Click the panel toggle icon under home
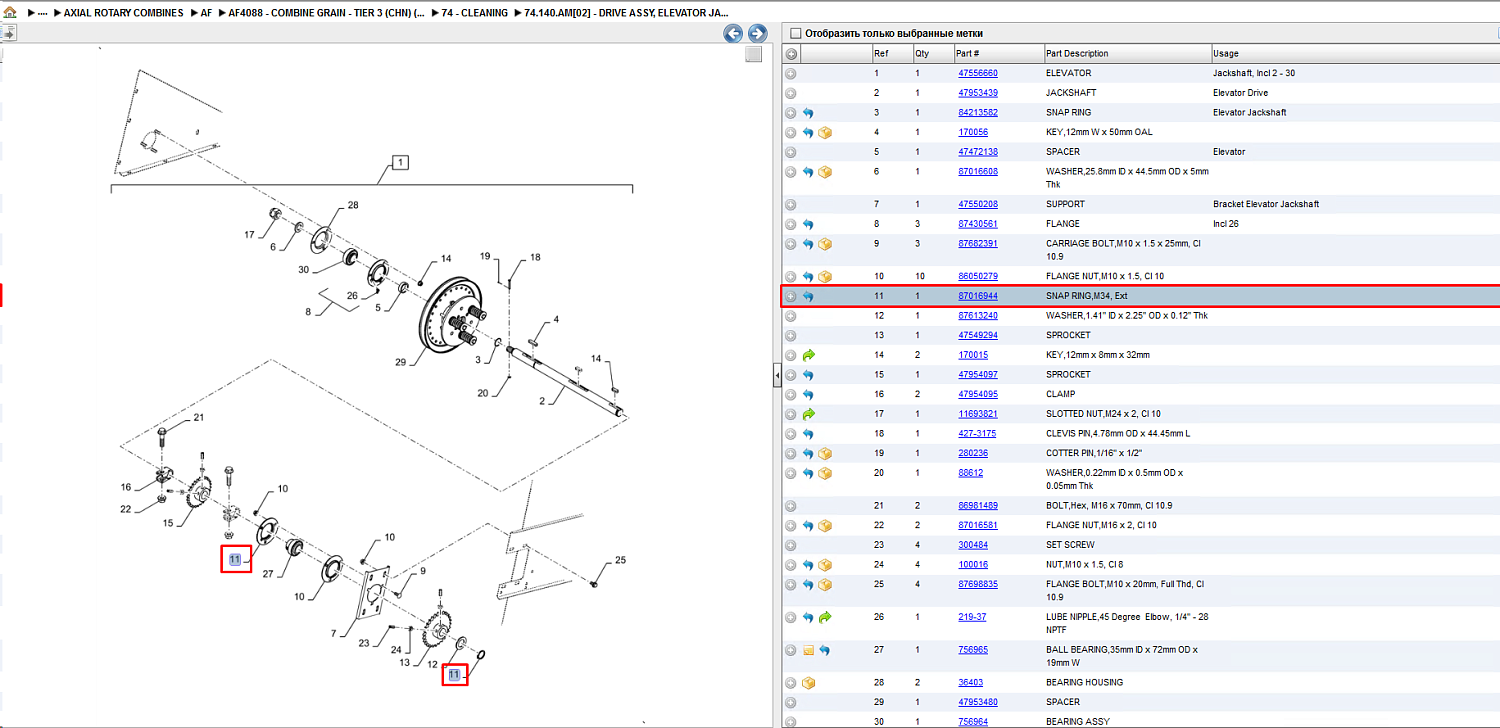Image resolution: width=1500 pixels, height=728 pixels. pyautogui.click(x=8, y=33)
